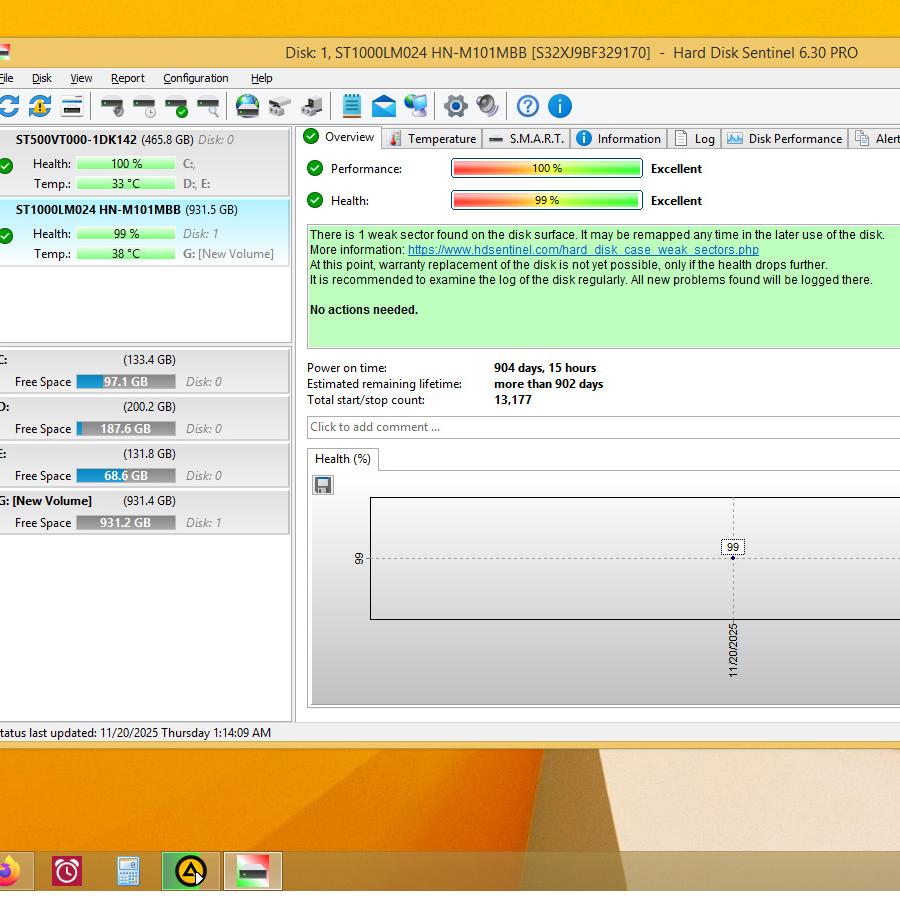Click the speaker sound icon in toolbar
The width and height of the screenshot is (900, 900).
click(x=487, y=106)
